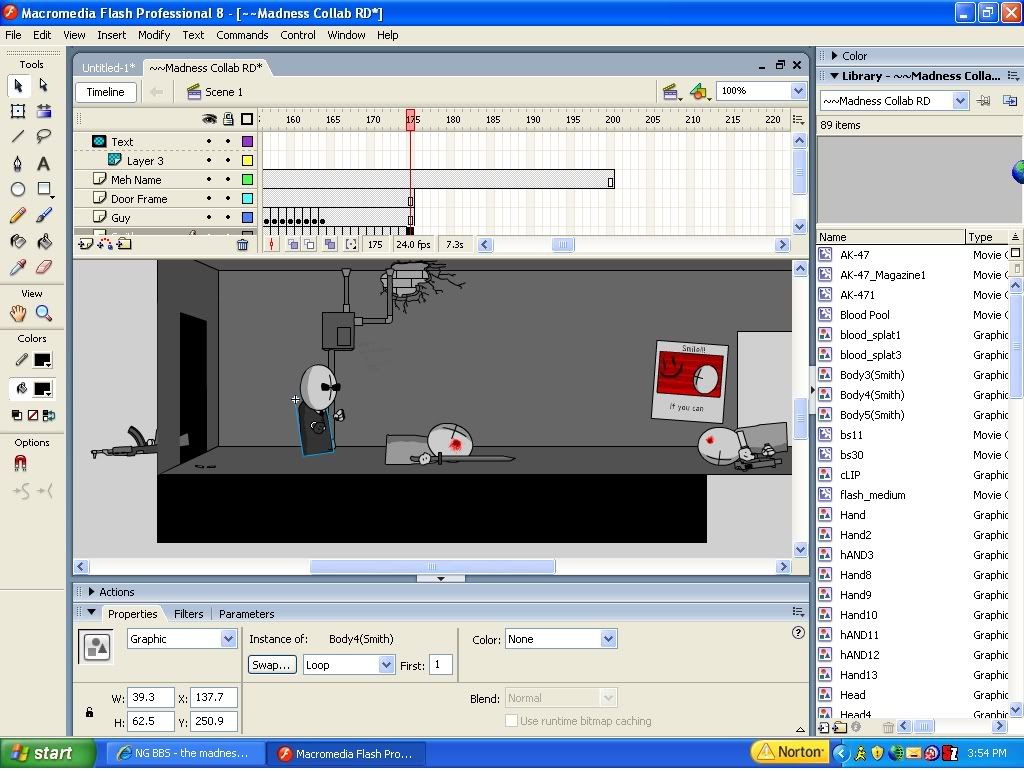Activate the Zoom magnifier tool

click(x=44, y=313)
